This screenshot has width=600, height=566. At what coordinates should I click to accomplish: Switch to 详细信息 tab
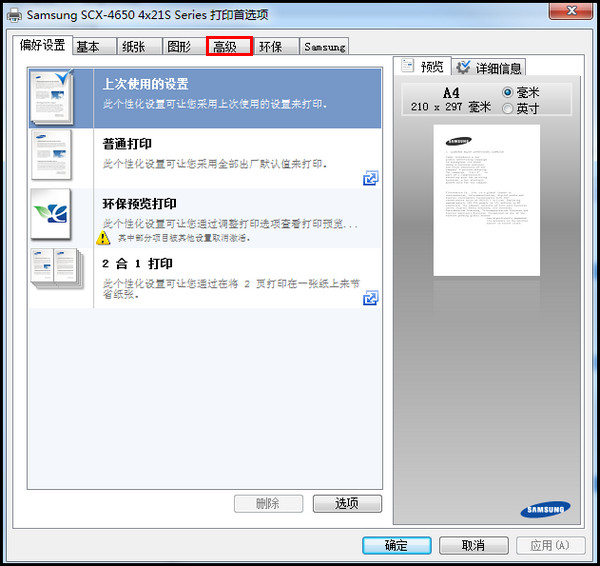(x=489, y=67)
